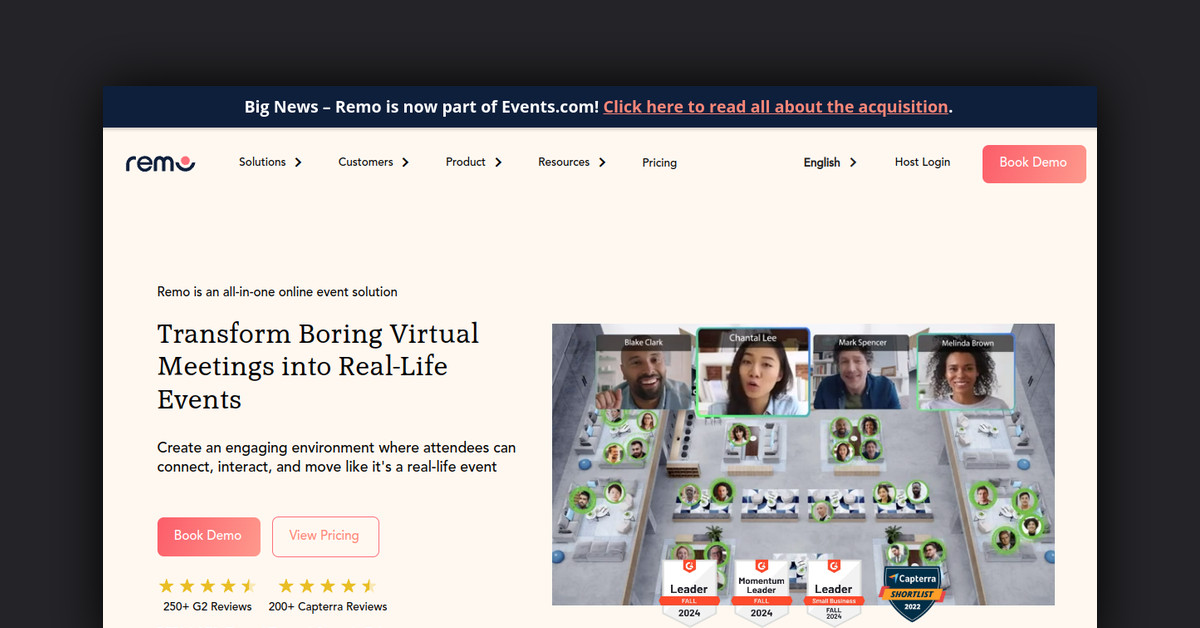Open Host Login
1200x628 pixels.
(x=922, y=162)
